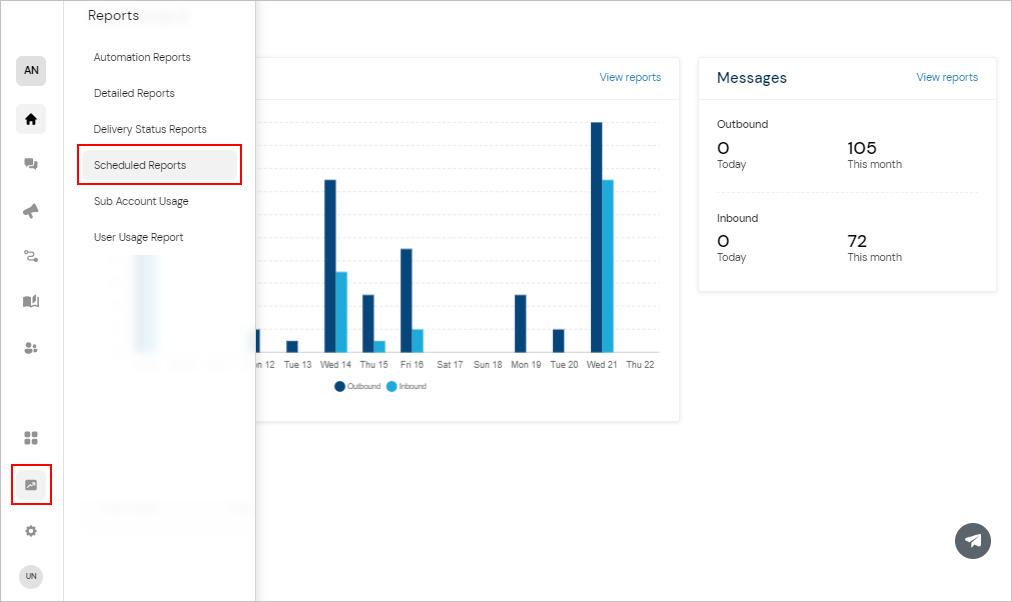
Task: Click the 105 outbound this month value
Action: pos(862,148)
